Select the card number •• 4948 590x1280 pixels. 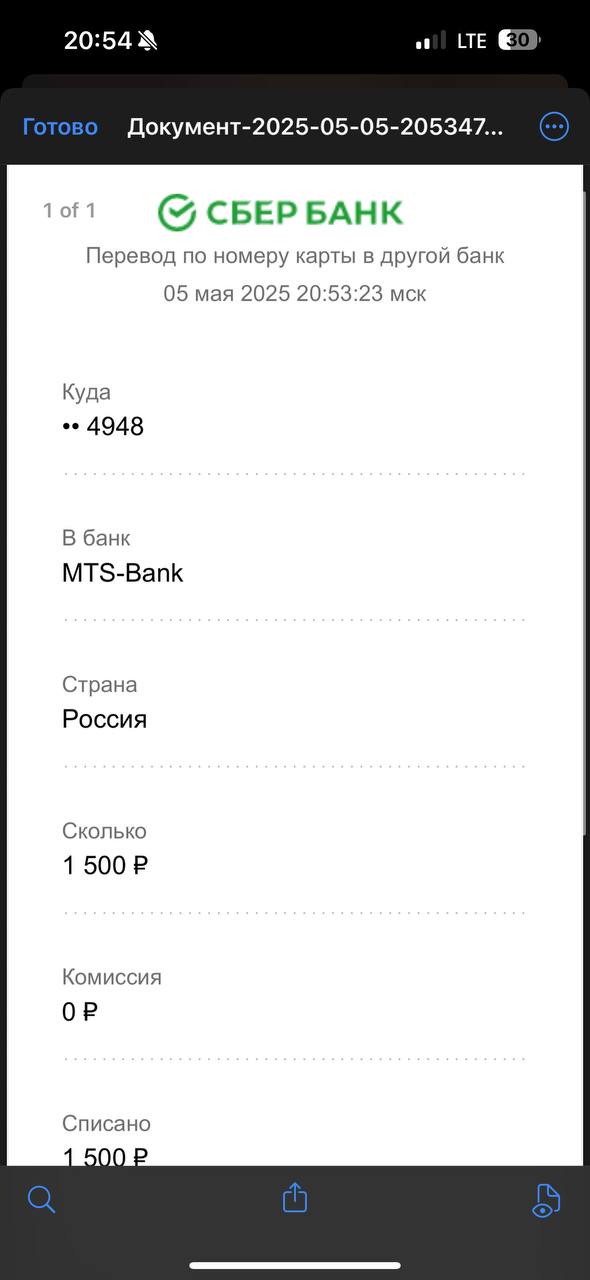103,427
